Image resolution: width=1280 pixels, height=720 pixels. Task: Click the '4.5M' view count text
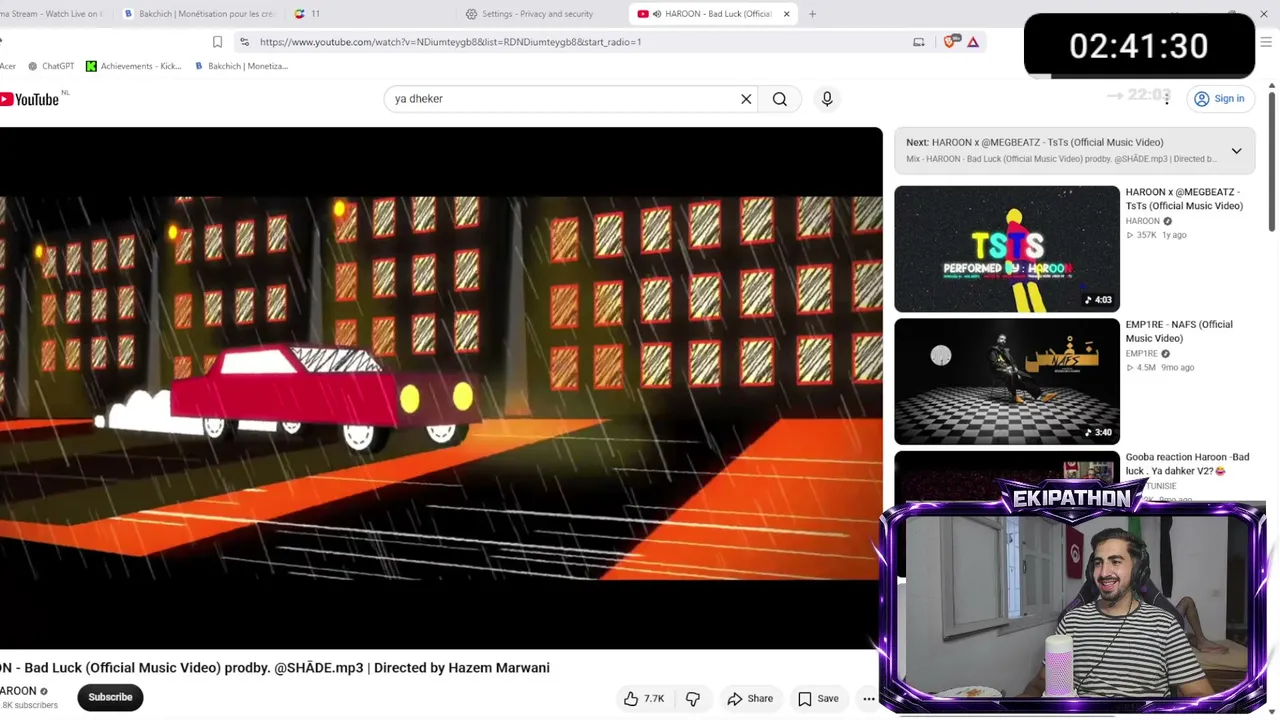1146,367
